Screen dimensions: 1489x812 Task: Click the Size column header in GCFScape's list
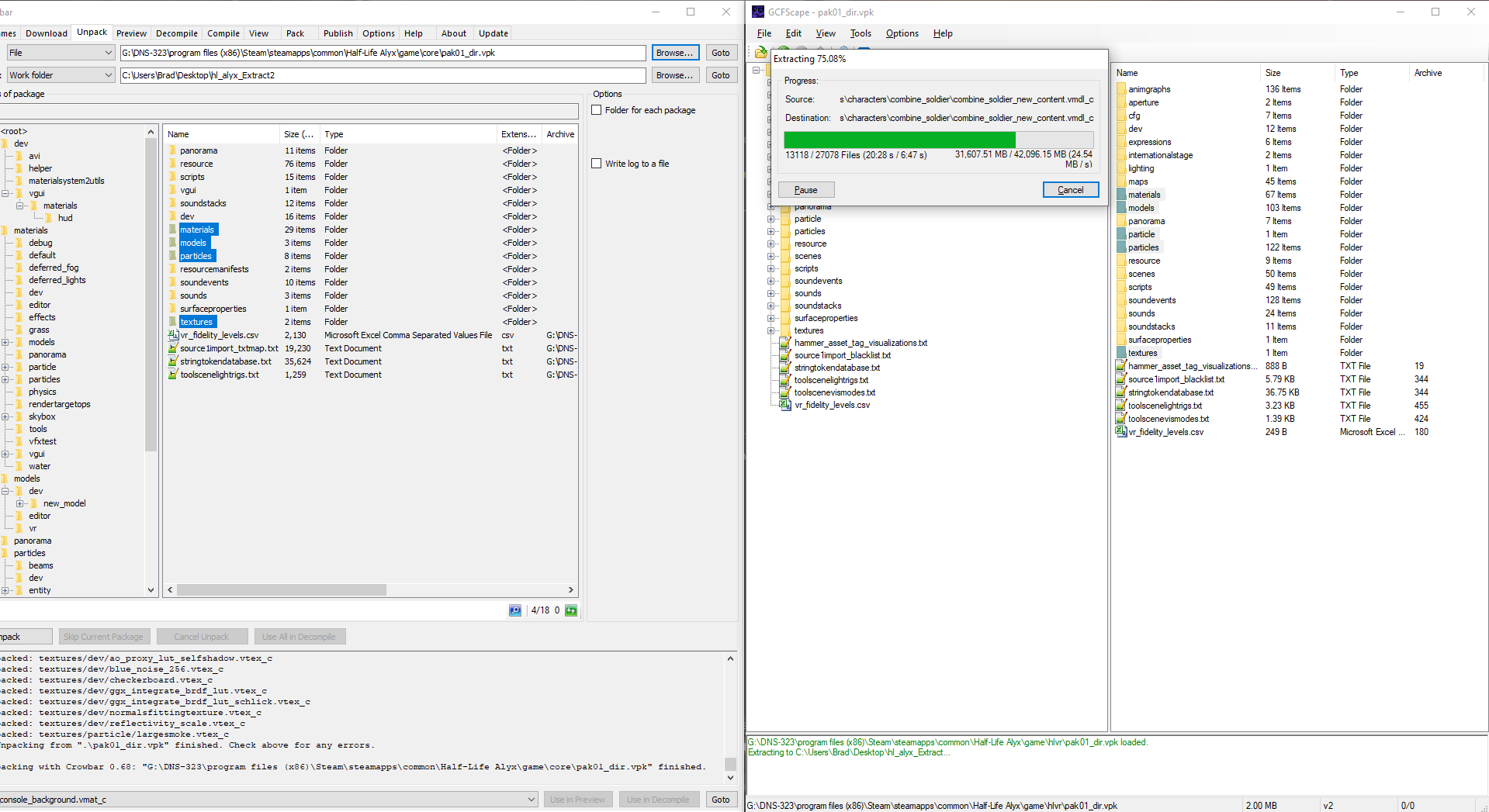[1297, 73]
